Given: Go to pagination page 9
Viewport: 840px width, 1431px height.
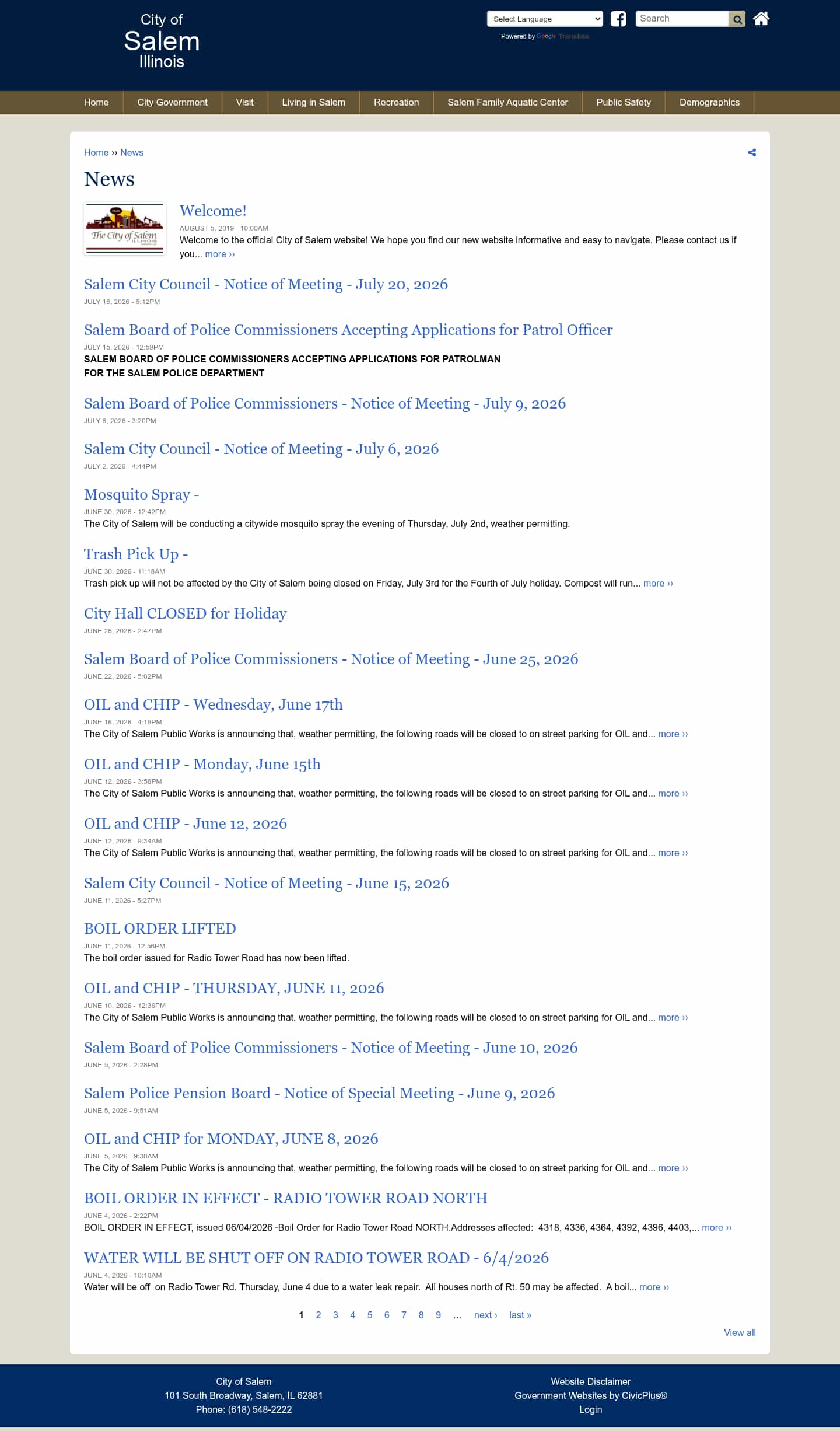Looking at the screenshot, I should click(x=438, y=1315).
